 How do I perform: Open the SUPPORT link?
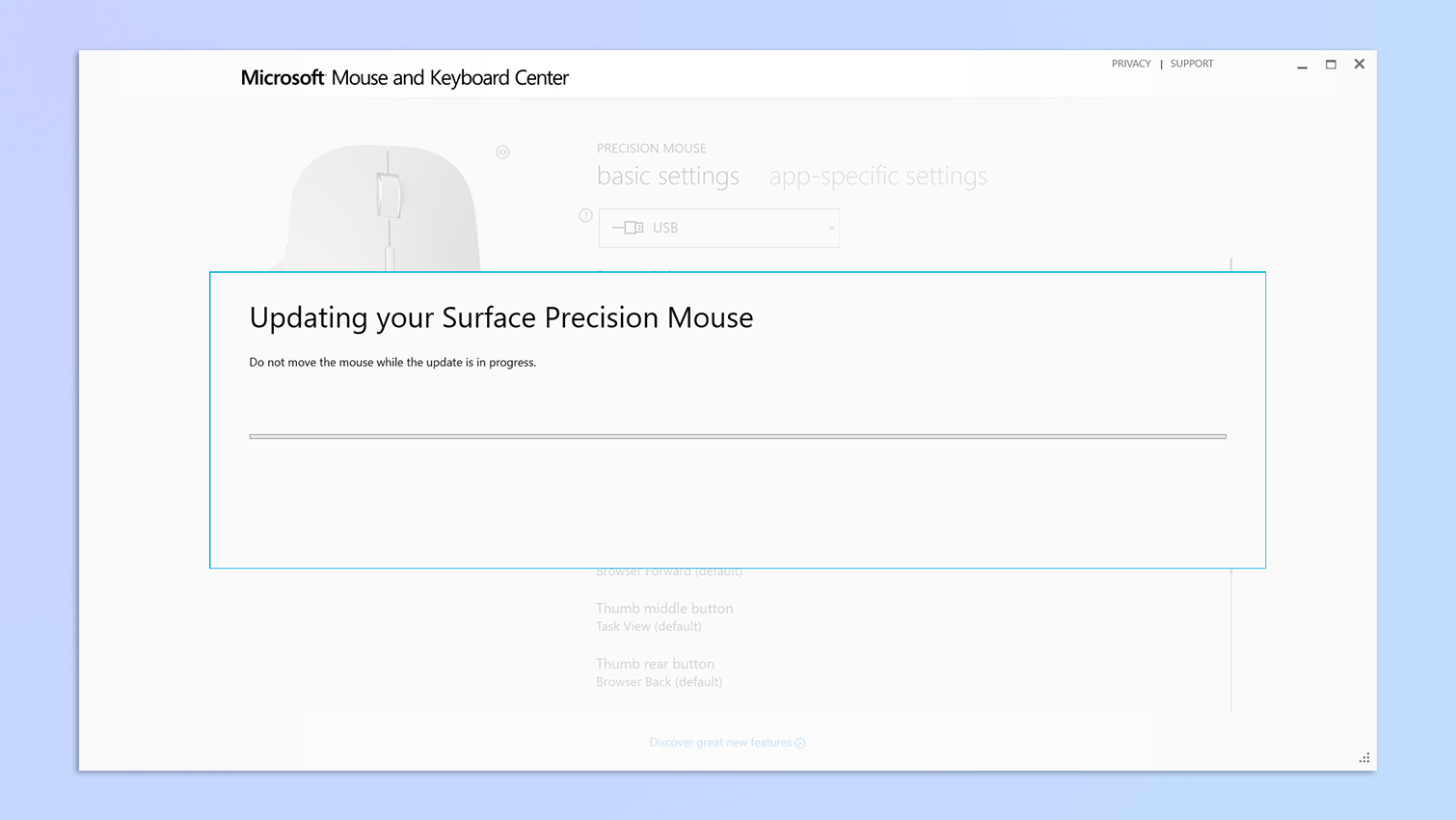click(x=1191, y=63)
